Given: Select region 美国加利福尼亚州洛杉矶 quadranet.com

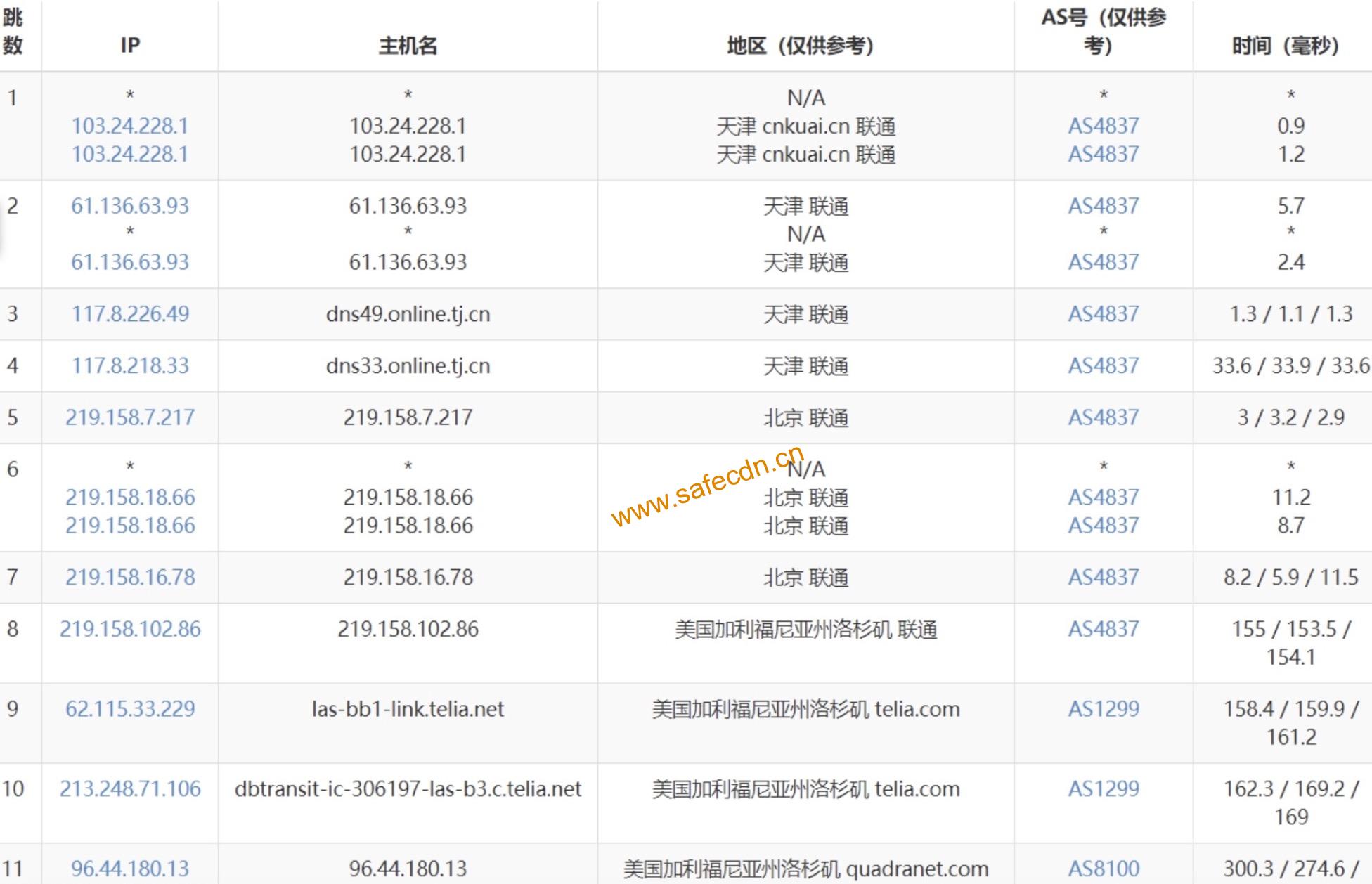Looking at the screenshot, I should (805, 869).
